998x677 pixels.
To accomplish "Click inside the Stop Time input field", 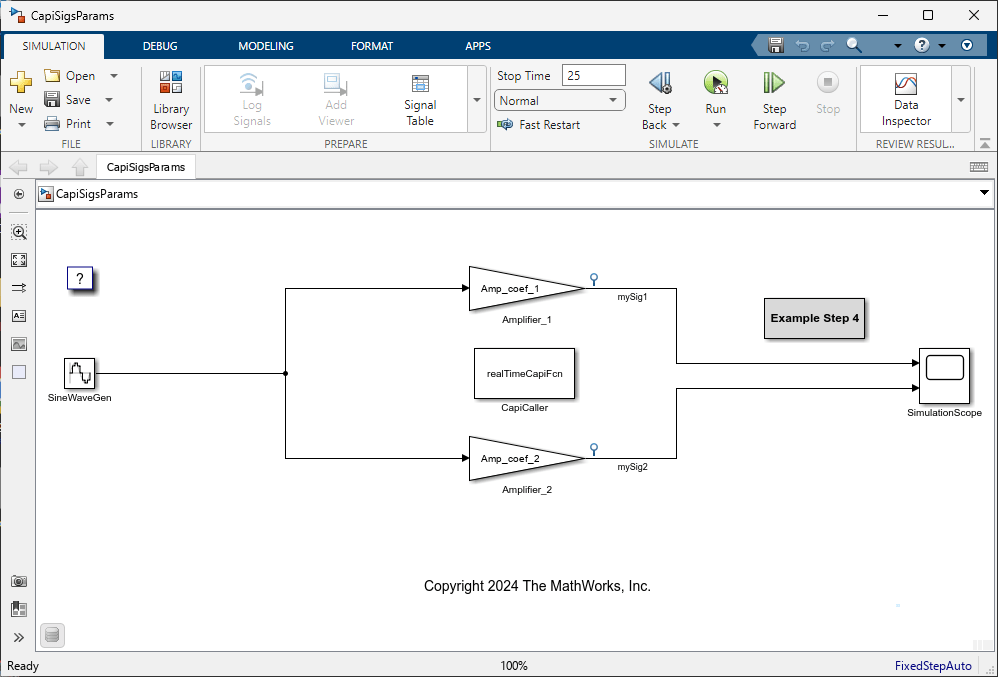I will (594, 74).
